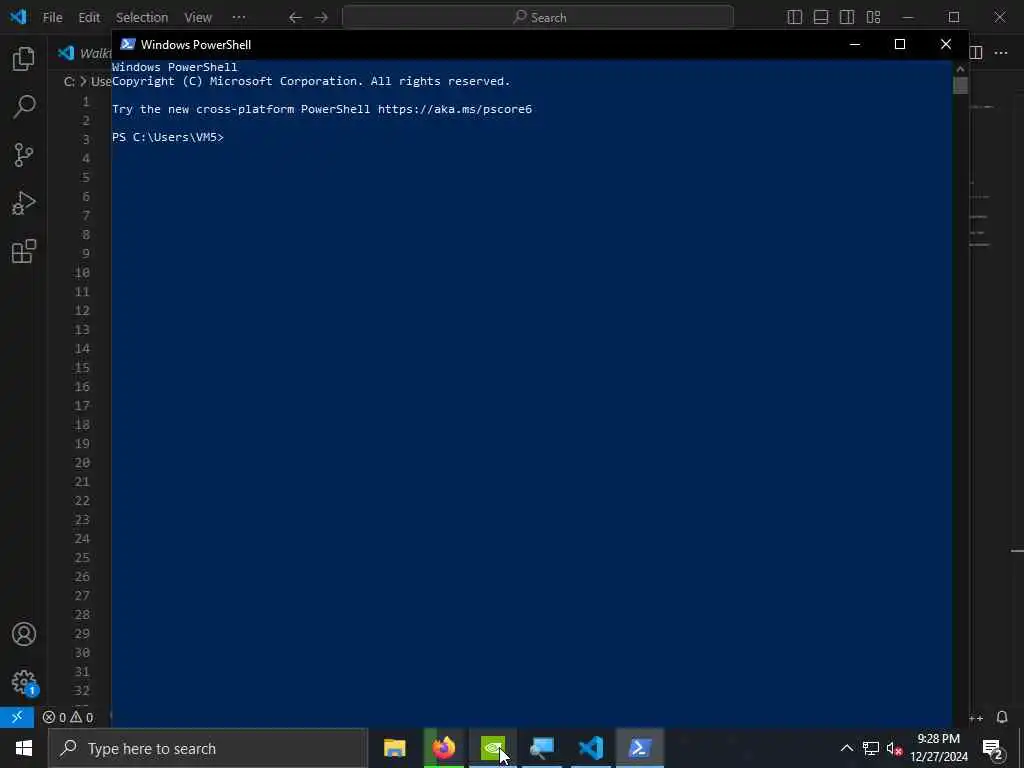This screenshot has width=1024, height=768.
Task: Open the Selection menu
Action: tap(142, 18)
